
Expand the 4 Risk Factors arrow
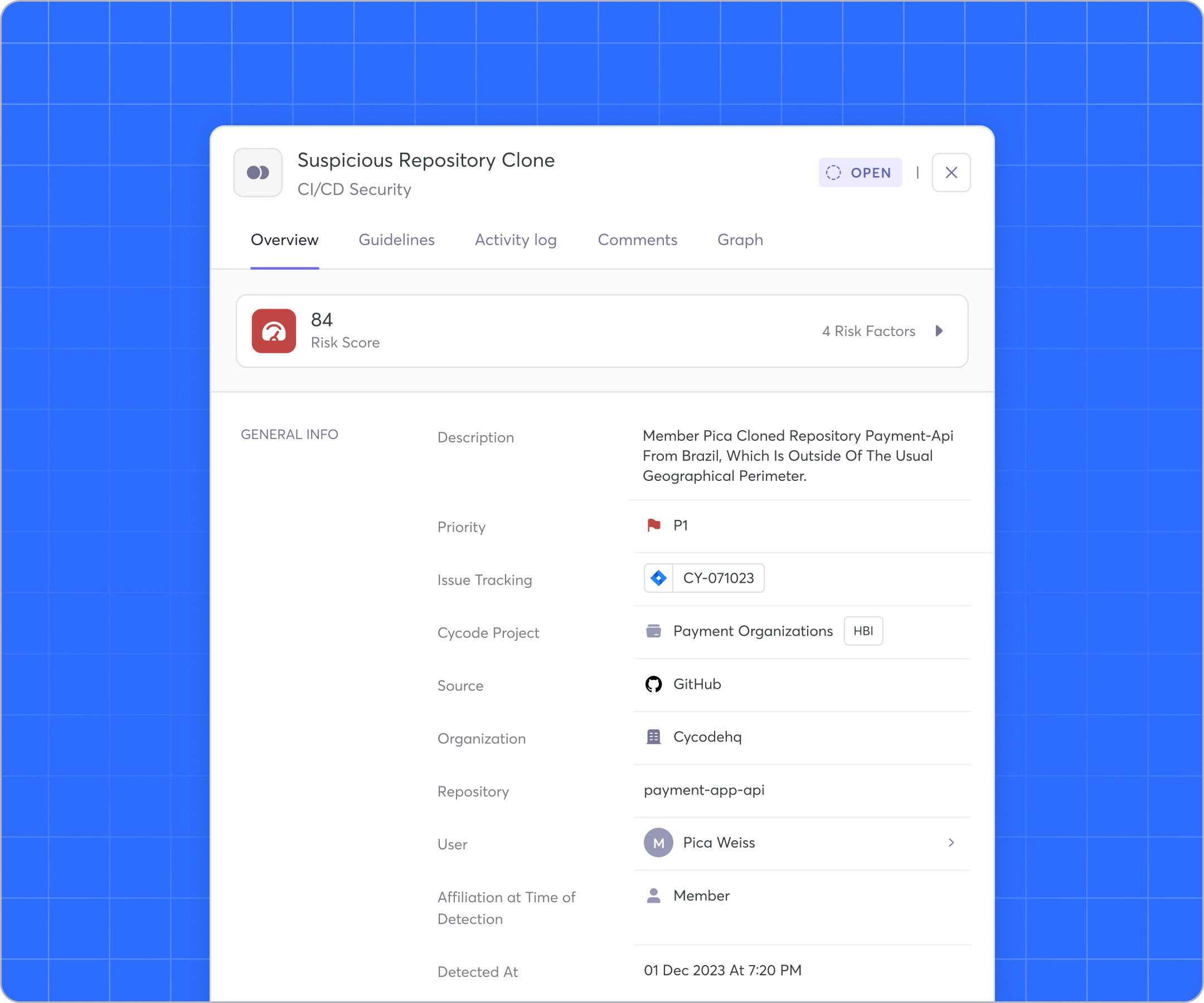(939, 330)
